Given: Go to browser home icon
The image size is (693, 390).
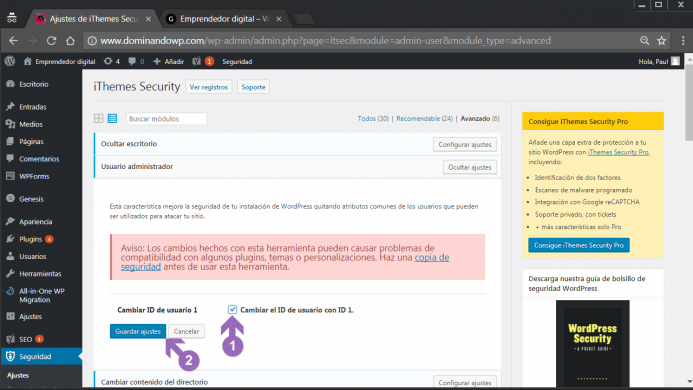Looking at the screenshot, I should 70,41.
